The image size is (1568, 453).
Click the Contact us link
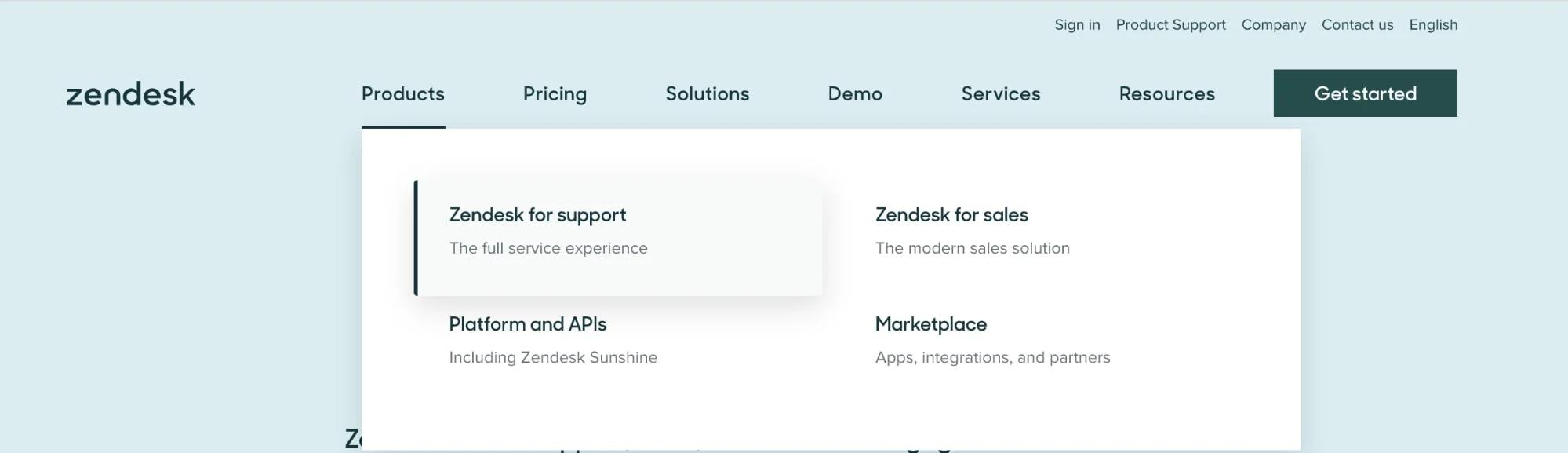[1357, 25]
